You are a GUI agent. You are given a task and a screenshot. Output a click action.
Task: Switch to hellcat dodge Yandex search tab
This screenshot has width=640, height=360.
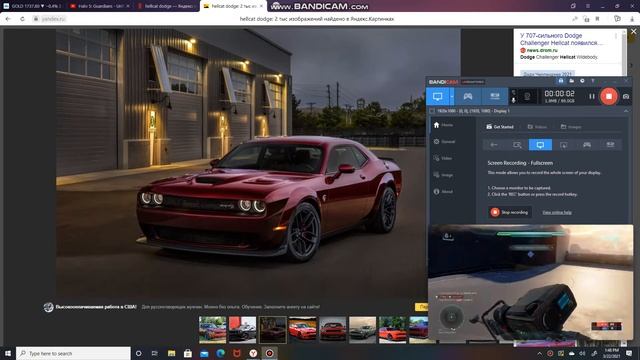pos(166,6)
